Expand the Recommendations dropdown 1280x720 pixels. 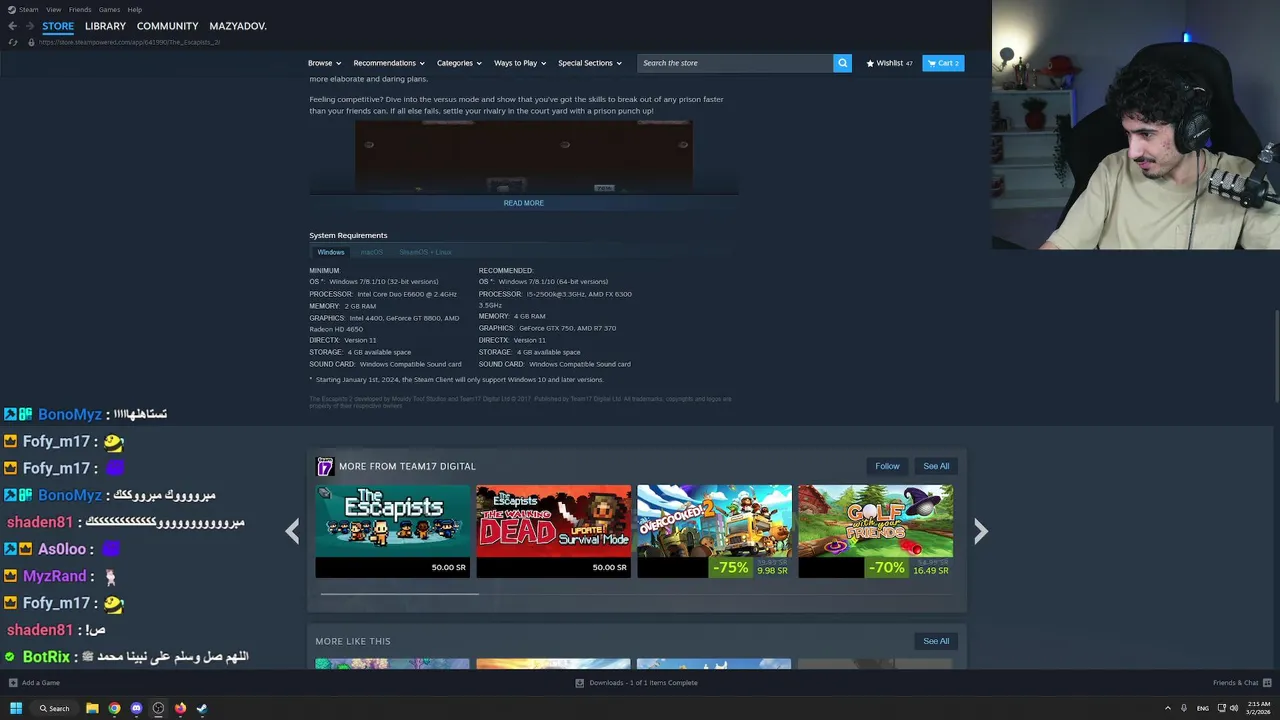pyautogui.click(x=388, y=63)
